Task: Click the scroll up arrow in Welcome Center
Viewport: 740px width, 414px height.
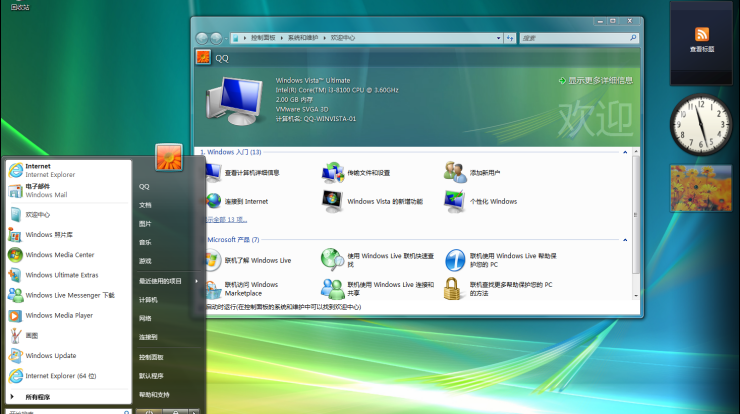Action: point(636,151)
